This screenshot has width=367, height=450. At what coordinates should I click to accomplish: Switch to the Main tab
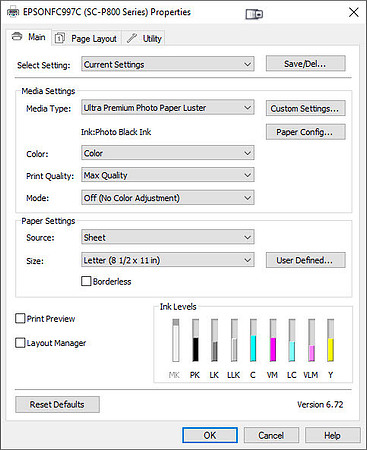pyautogui.click(x=28, y=37)
